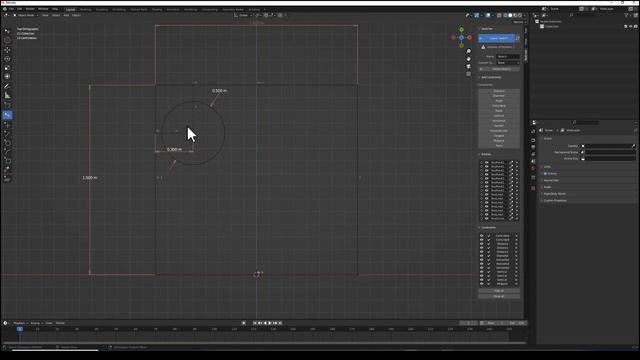This screenshot has height=360, width=640.
Task: Toggle visibility eye of first entity row
Action: pos(487,162)
